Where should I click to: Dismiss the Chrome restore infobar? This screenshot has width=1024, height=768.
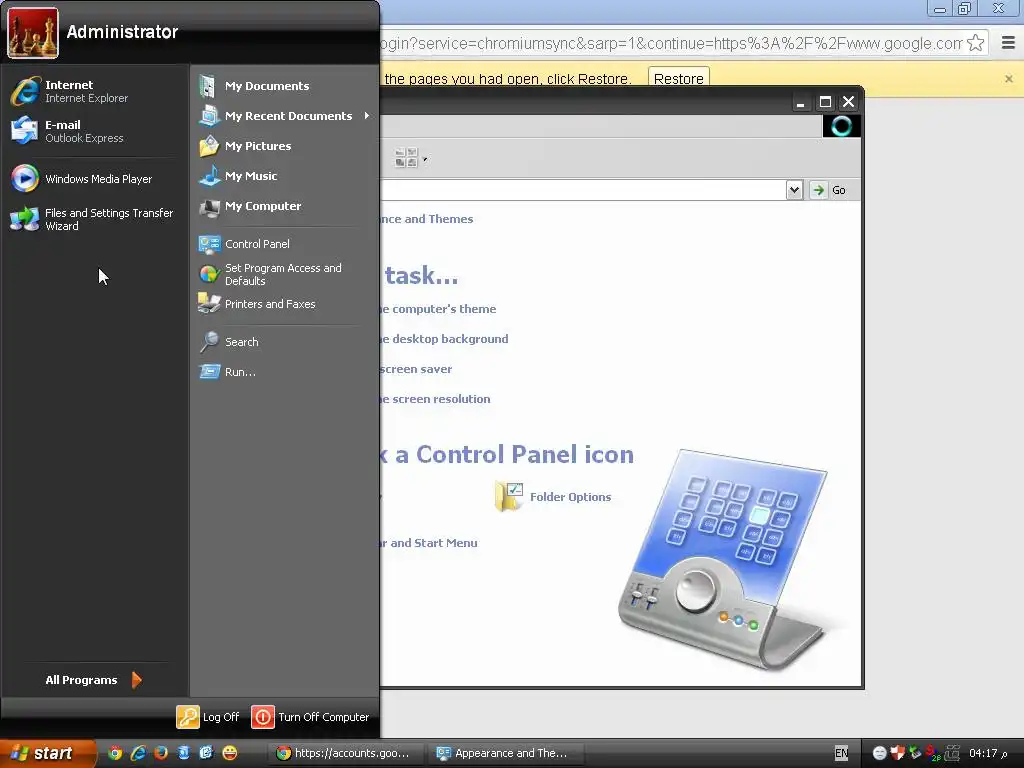[x=1008, y=78]
